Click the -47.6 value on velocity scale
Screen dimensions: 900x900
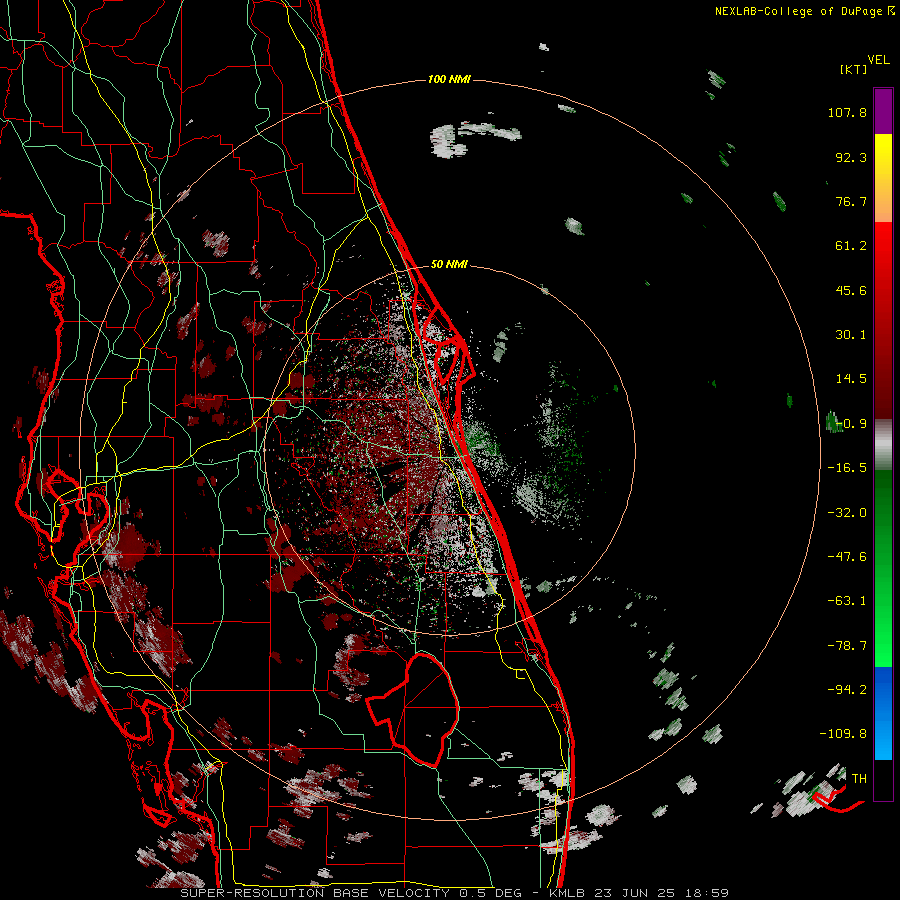(847, 557)
